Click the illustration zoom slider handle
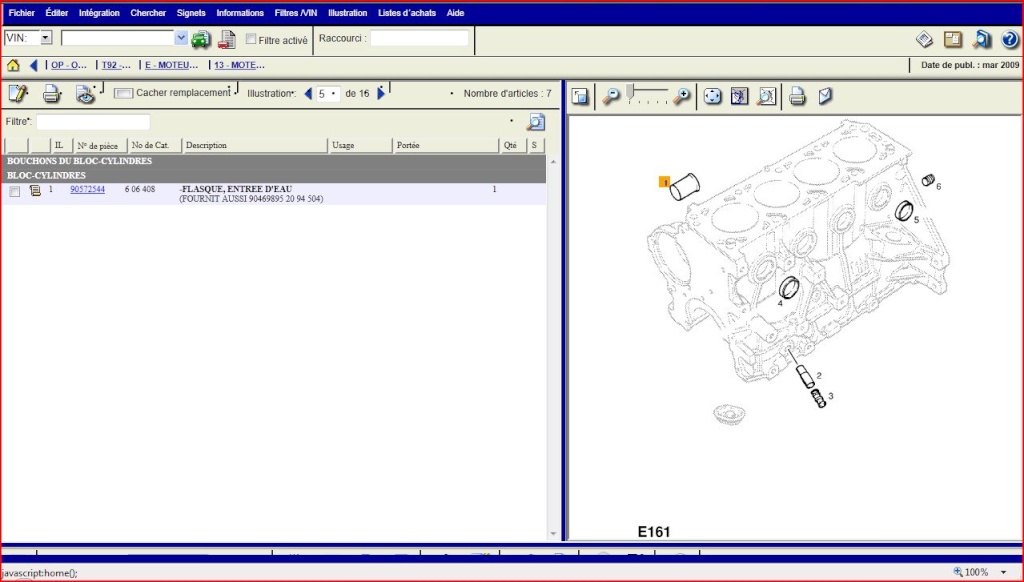Screen dimensions: 1024x582 pos(630,93)
